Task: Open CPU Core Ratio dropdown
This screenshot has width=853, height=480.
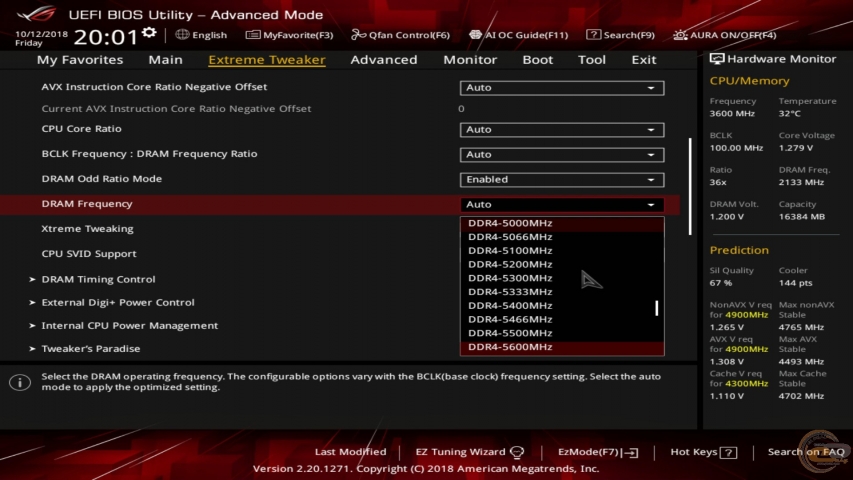Action: [x=562, y=130]
